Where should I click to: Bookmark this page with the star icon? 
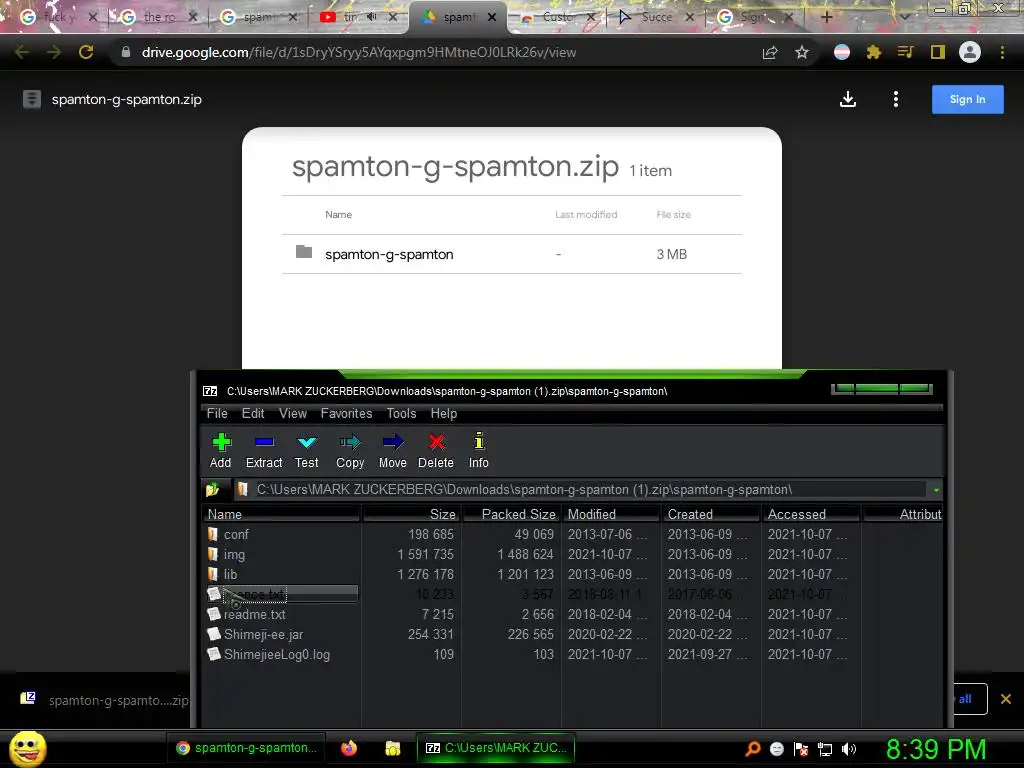pos(802,52)
